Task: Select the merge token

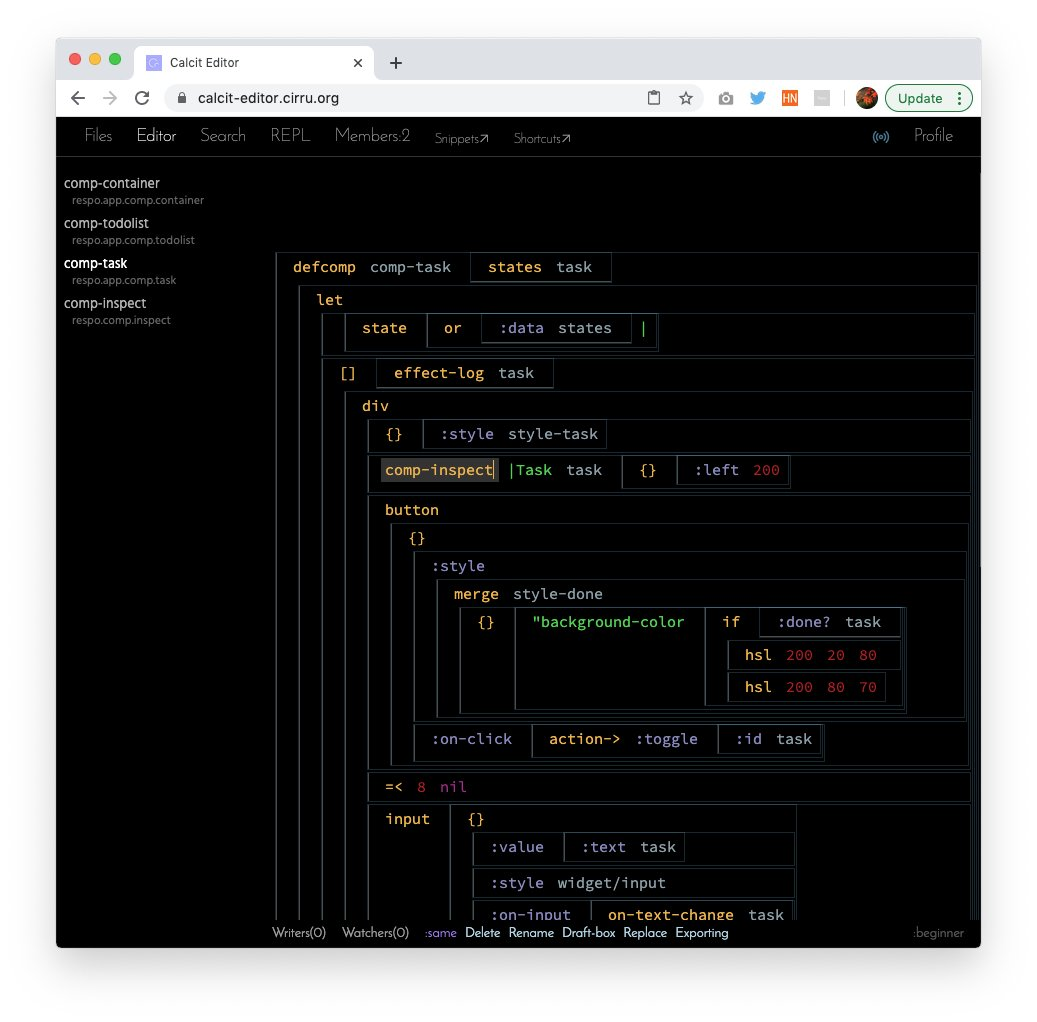Action: [476, 594]
